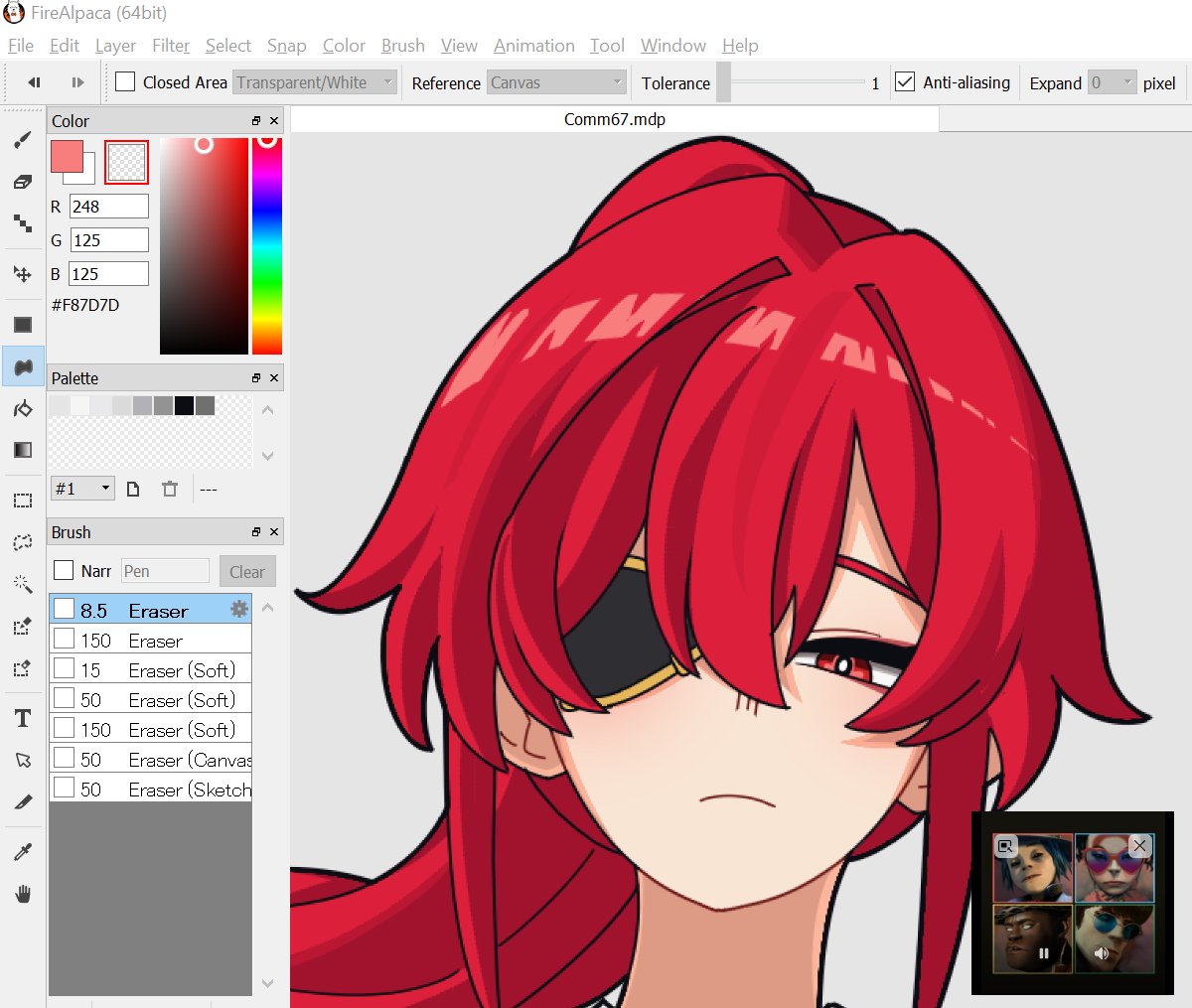This screenshot has width=1192, height=1008.
Task: Open the Layer menu
Action: [115, 46]
